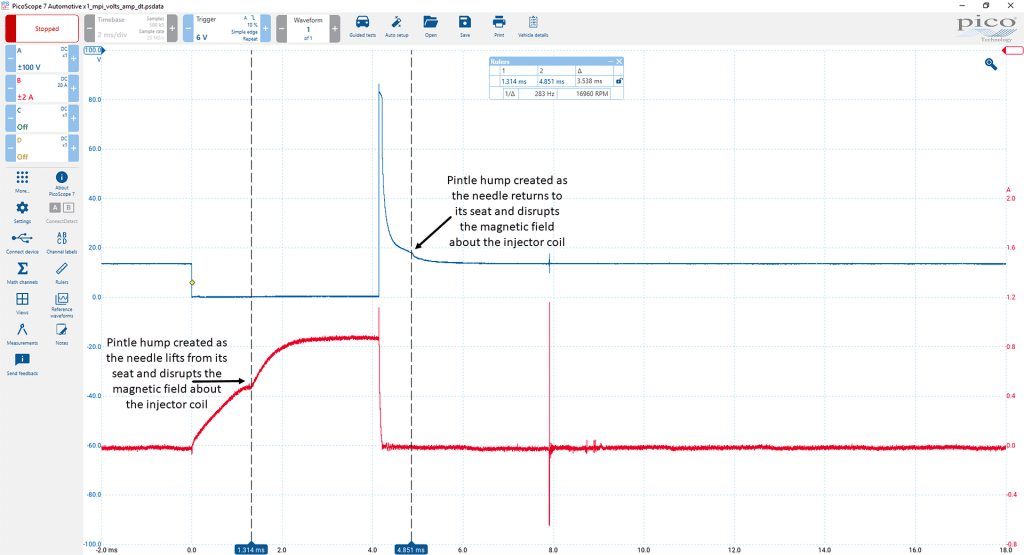1024x555 pixels.
Task: Click the yellow trigger marker diamond
Action: 192,283
